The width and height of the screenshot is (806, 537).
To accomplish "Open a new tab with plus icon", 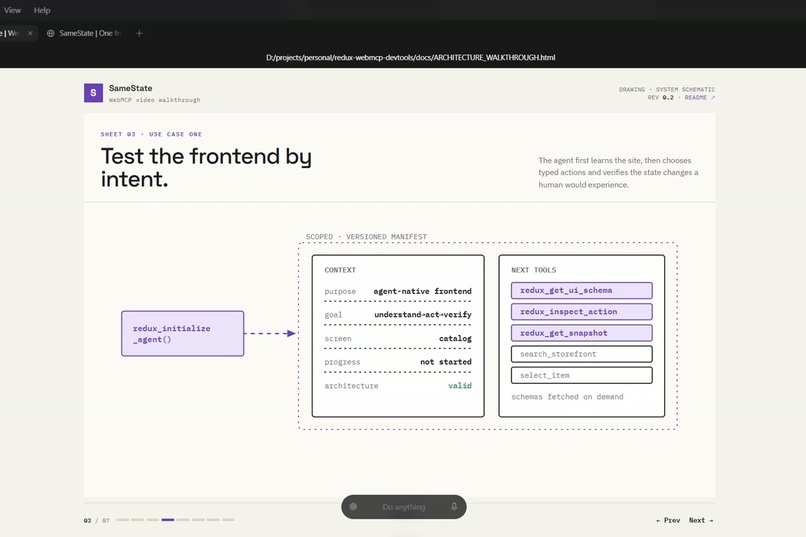I will tap(139, 33).
